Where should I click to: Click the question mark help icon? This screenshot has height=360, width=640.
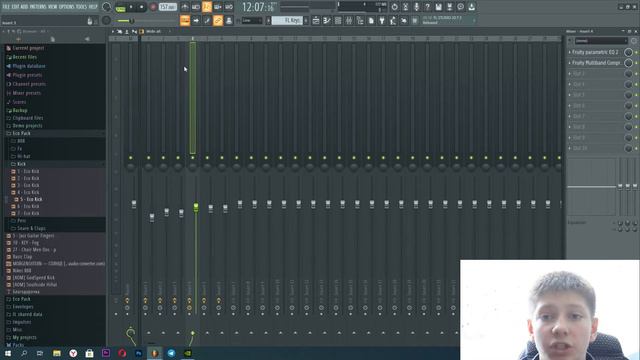[x=427, y=7]
